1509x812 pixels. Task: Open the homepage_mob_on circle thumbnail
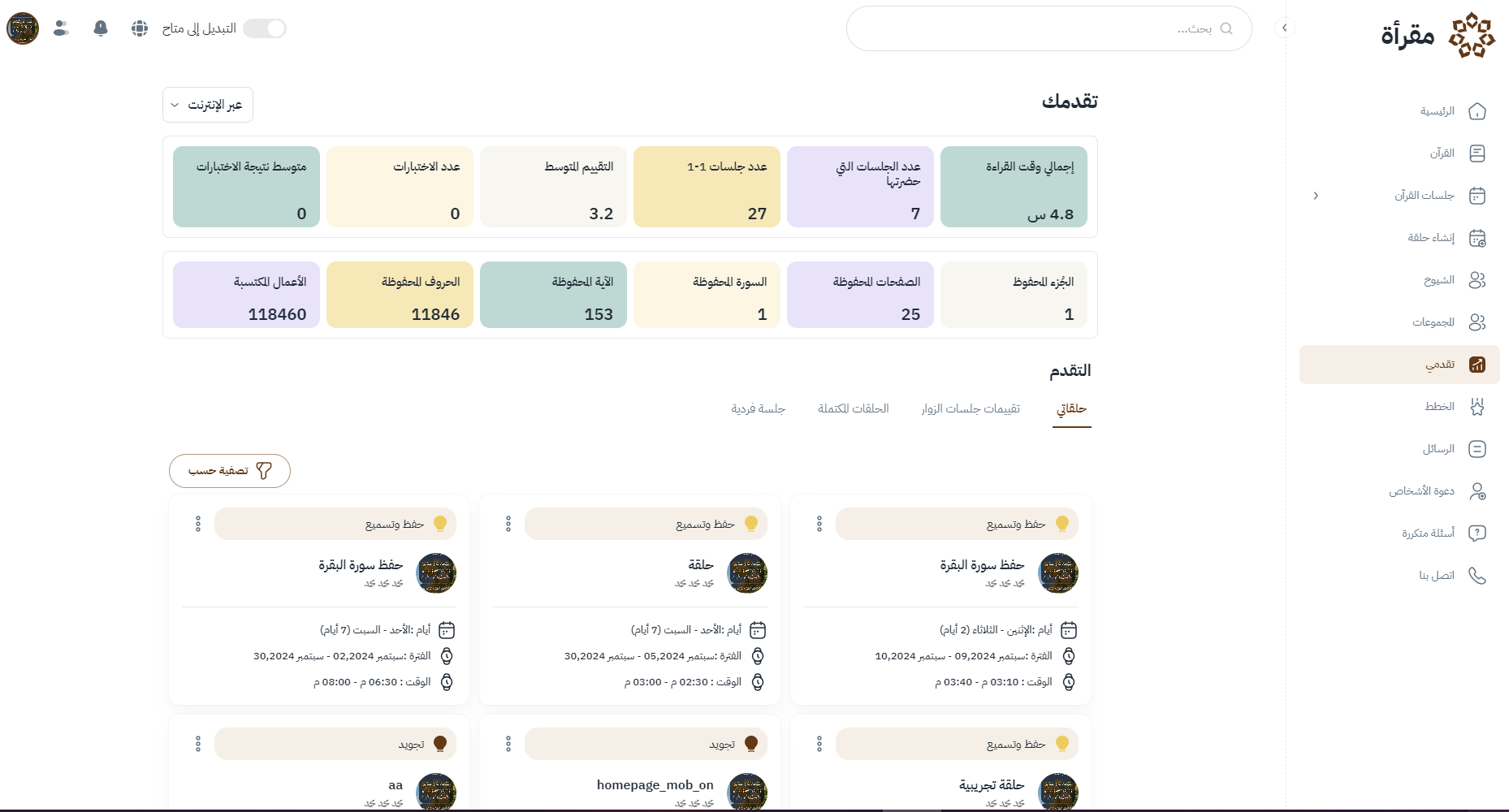tap(747, 792)
